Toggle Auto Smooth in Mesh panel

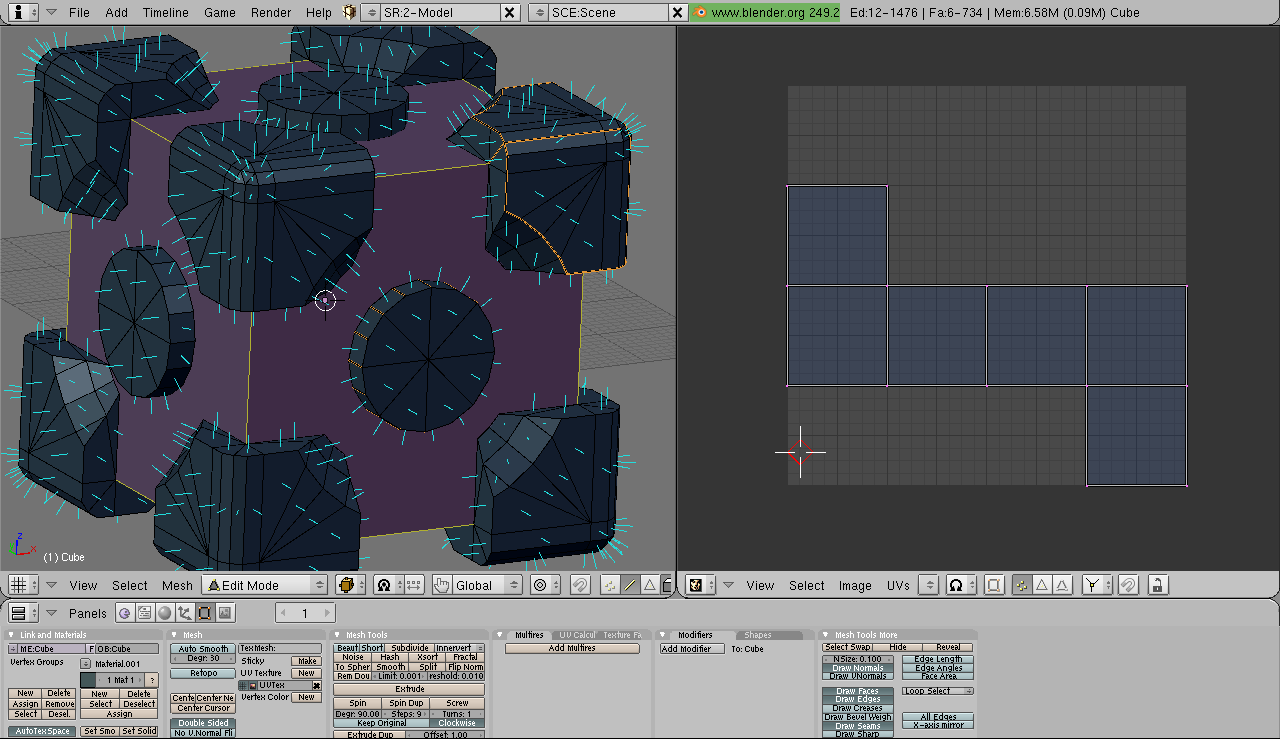pos(203,649)
